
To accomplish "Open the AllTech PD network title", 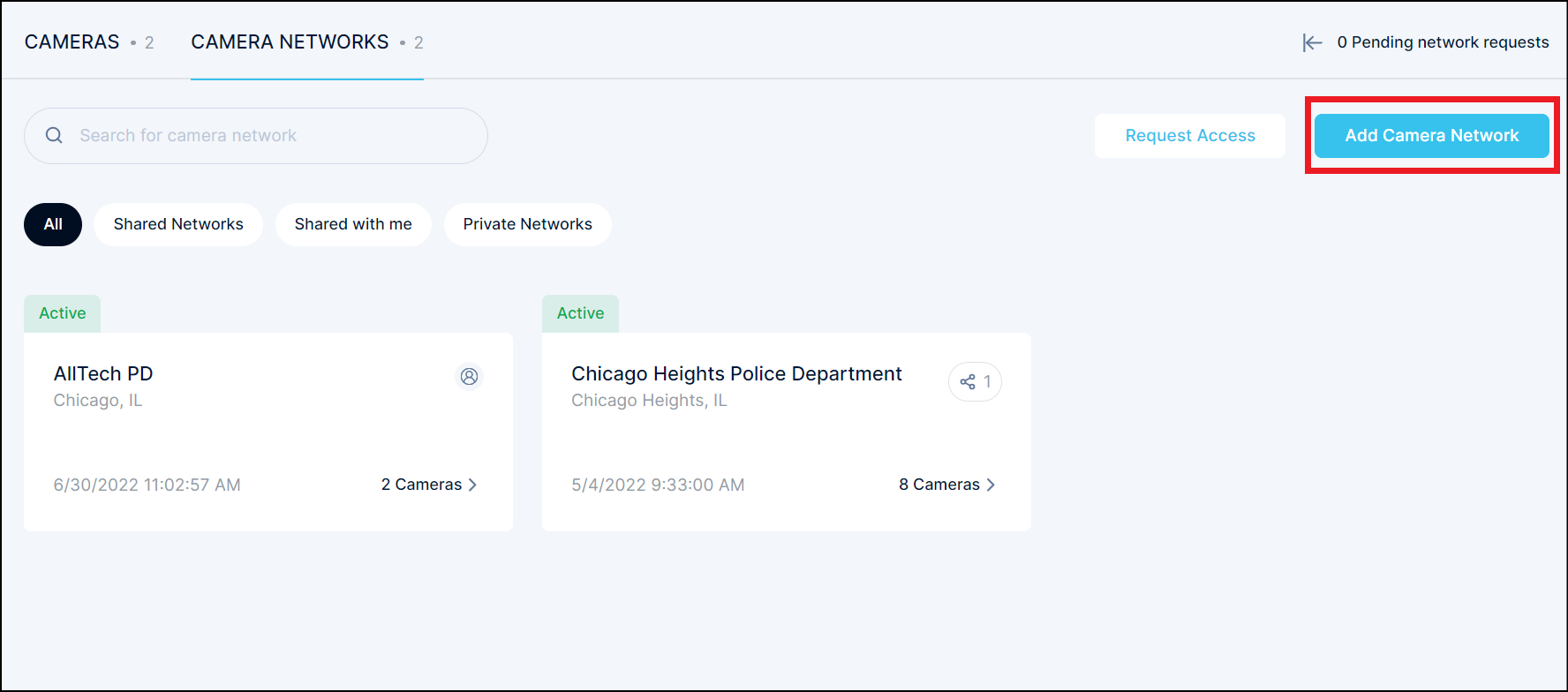I will [103, 373].
